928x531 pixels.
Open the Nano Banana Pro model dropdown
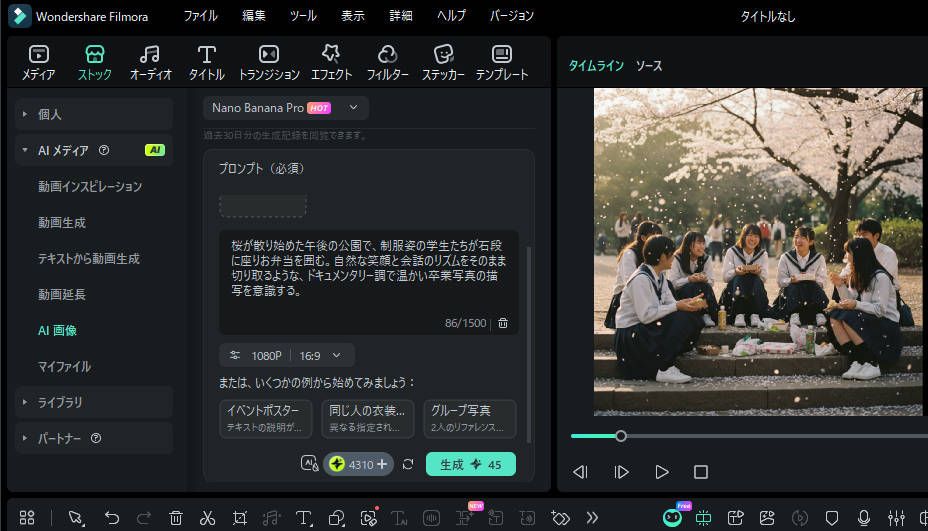coord(285,108)
